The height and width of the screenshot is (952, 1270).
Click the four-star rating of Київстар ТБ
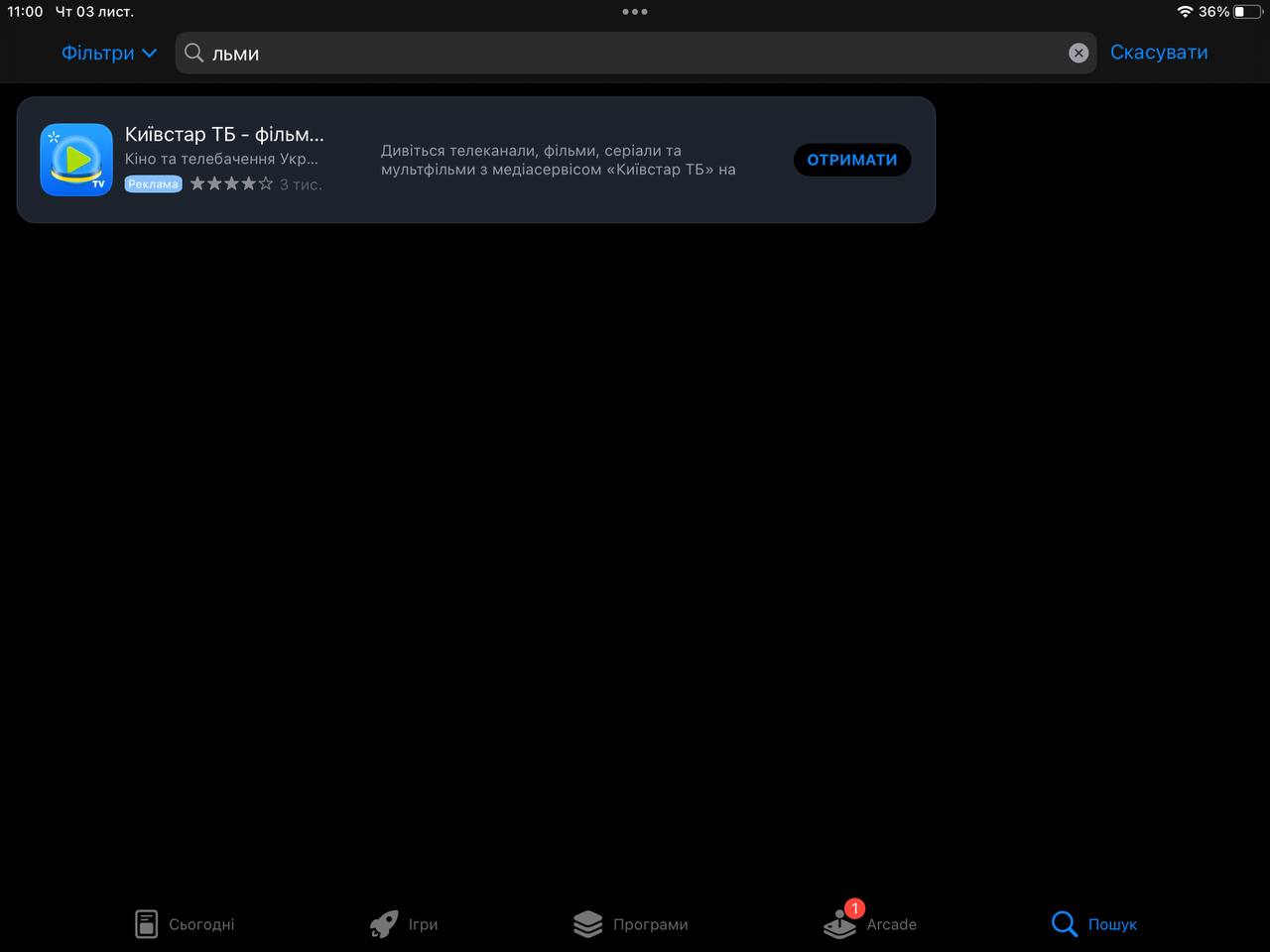point(231,183)
